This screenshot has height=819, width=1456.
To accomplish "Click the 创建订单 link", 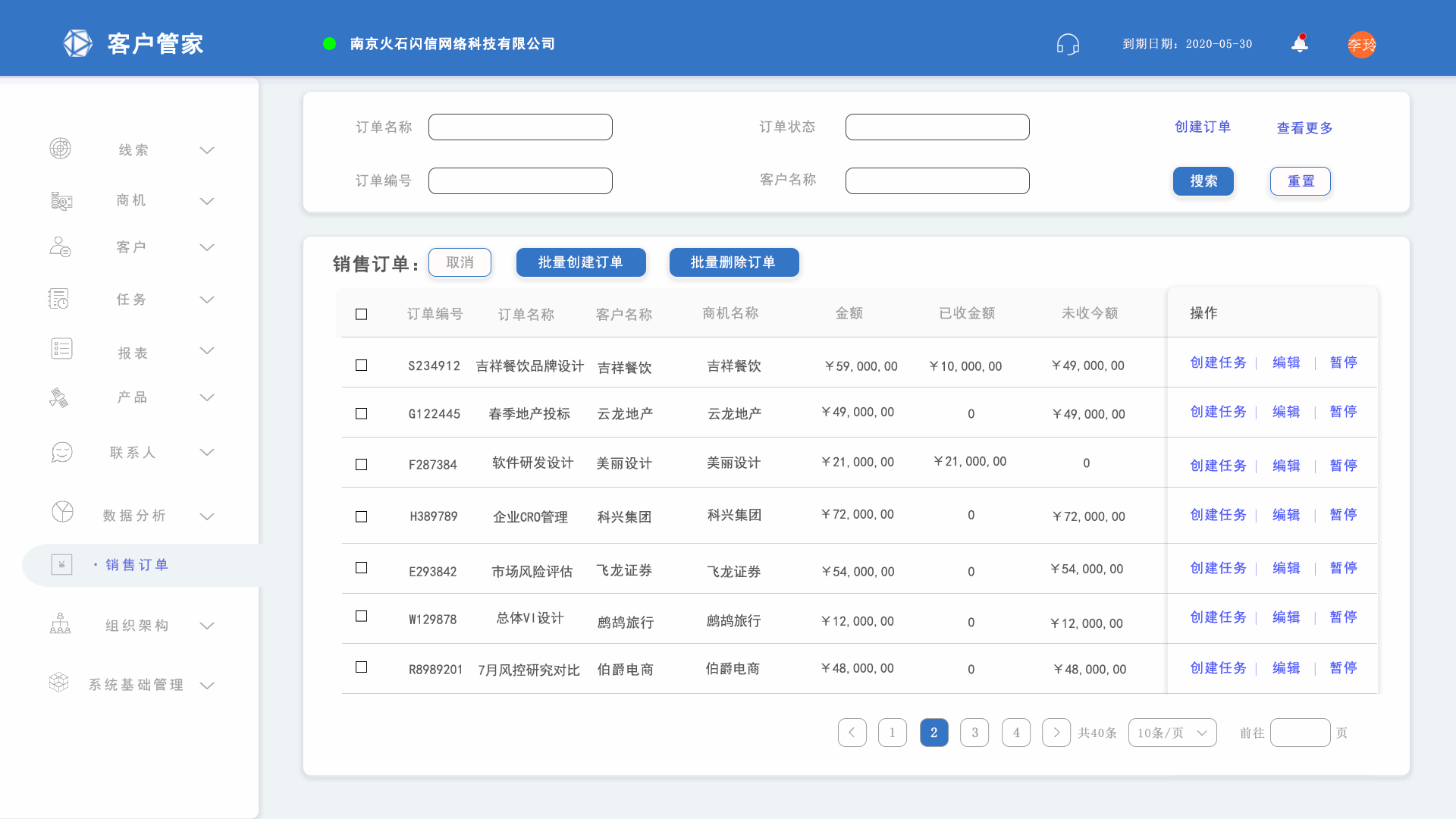I will click(1203, 127).
